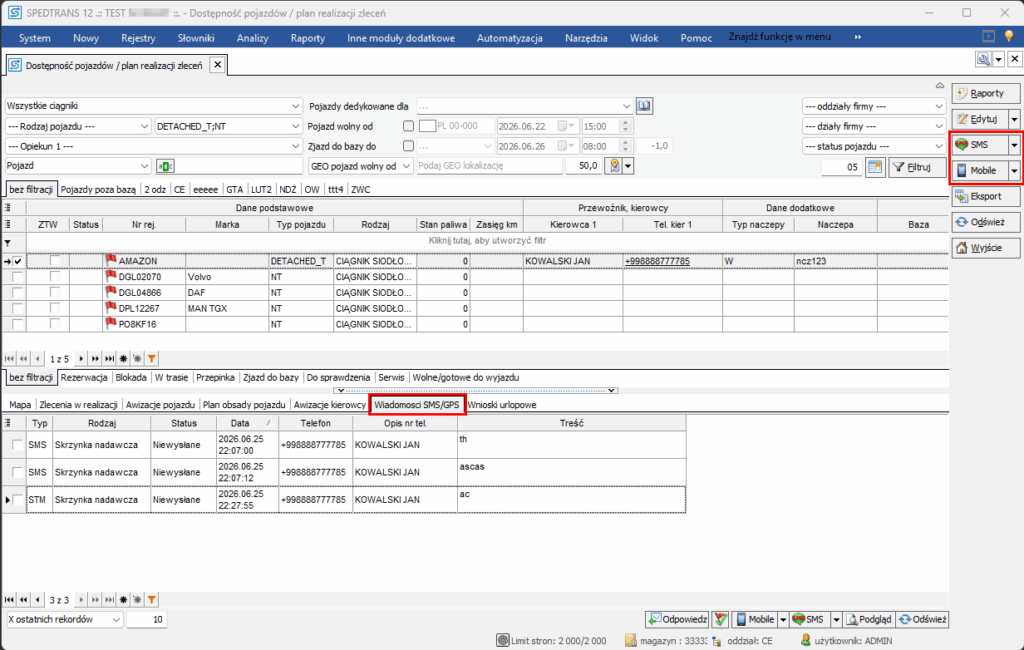Click orange filter icon in vehicle navigator
This screenshot has height=650, width=1024.
(x=152, y=359)
